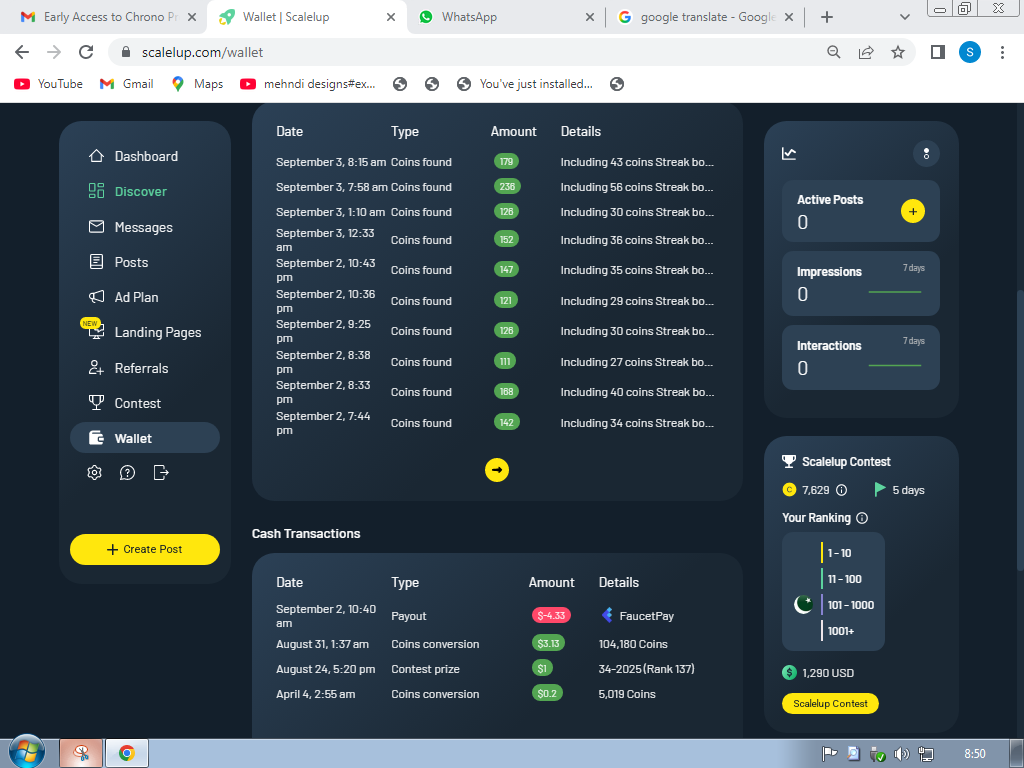The height and width of the screenshot is (768, 1024).
Task: Switch to Early Access to Chrono tab
Action: (x=103, y=17)
